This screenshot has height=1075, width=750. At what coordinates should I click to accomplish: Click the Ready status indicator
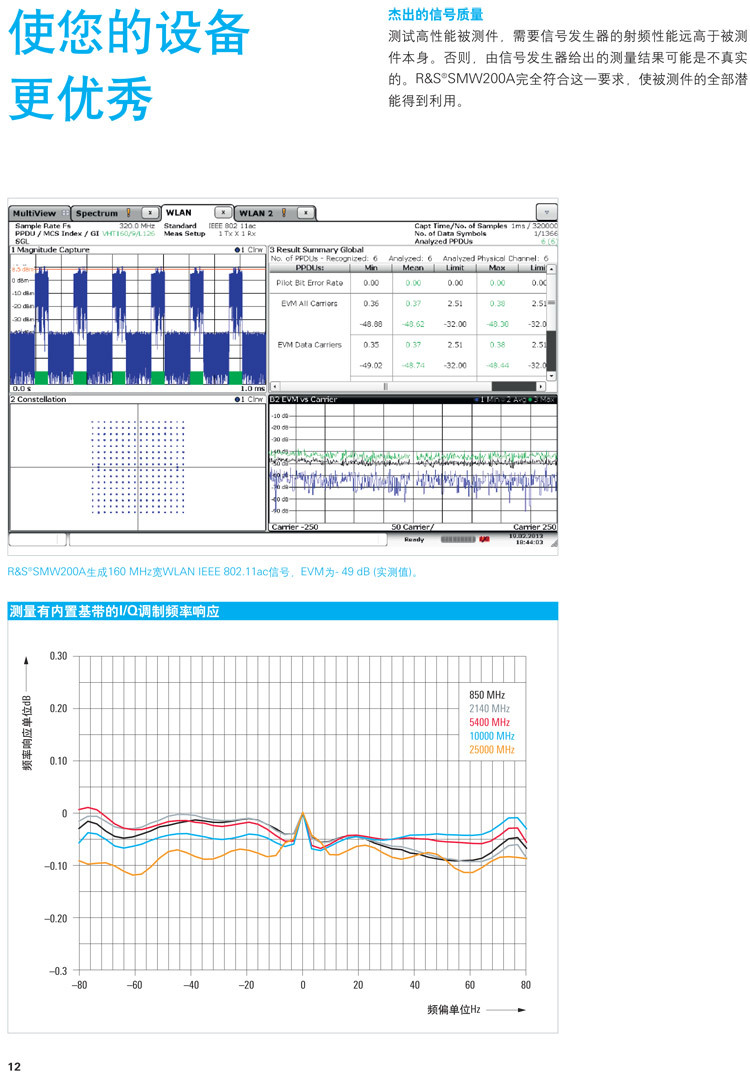(x=414, y=540)
